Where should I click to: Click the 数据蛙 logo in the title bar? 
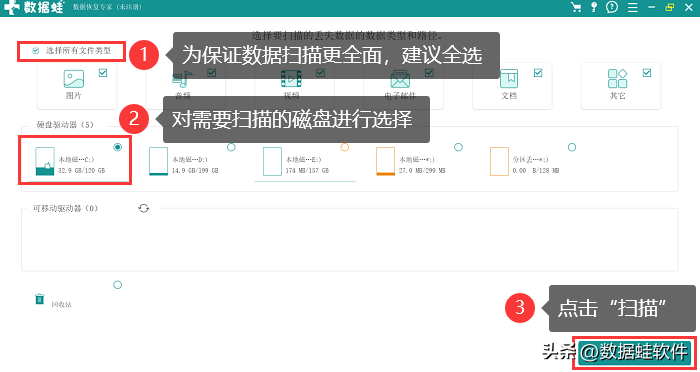click(x=33, y=7)
